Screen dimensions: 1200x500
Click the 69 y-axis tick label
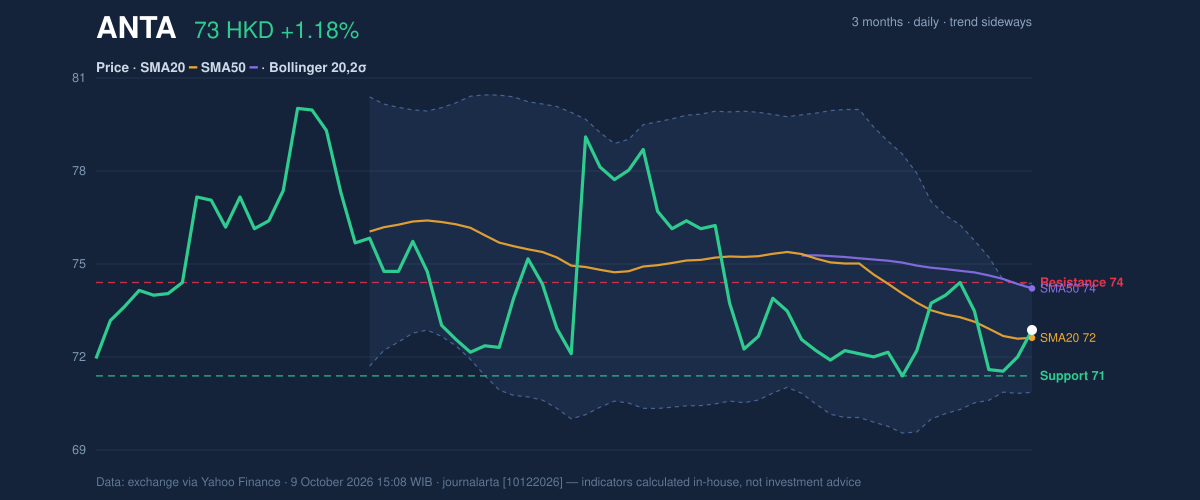79,450
